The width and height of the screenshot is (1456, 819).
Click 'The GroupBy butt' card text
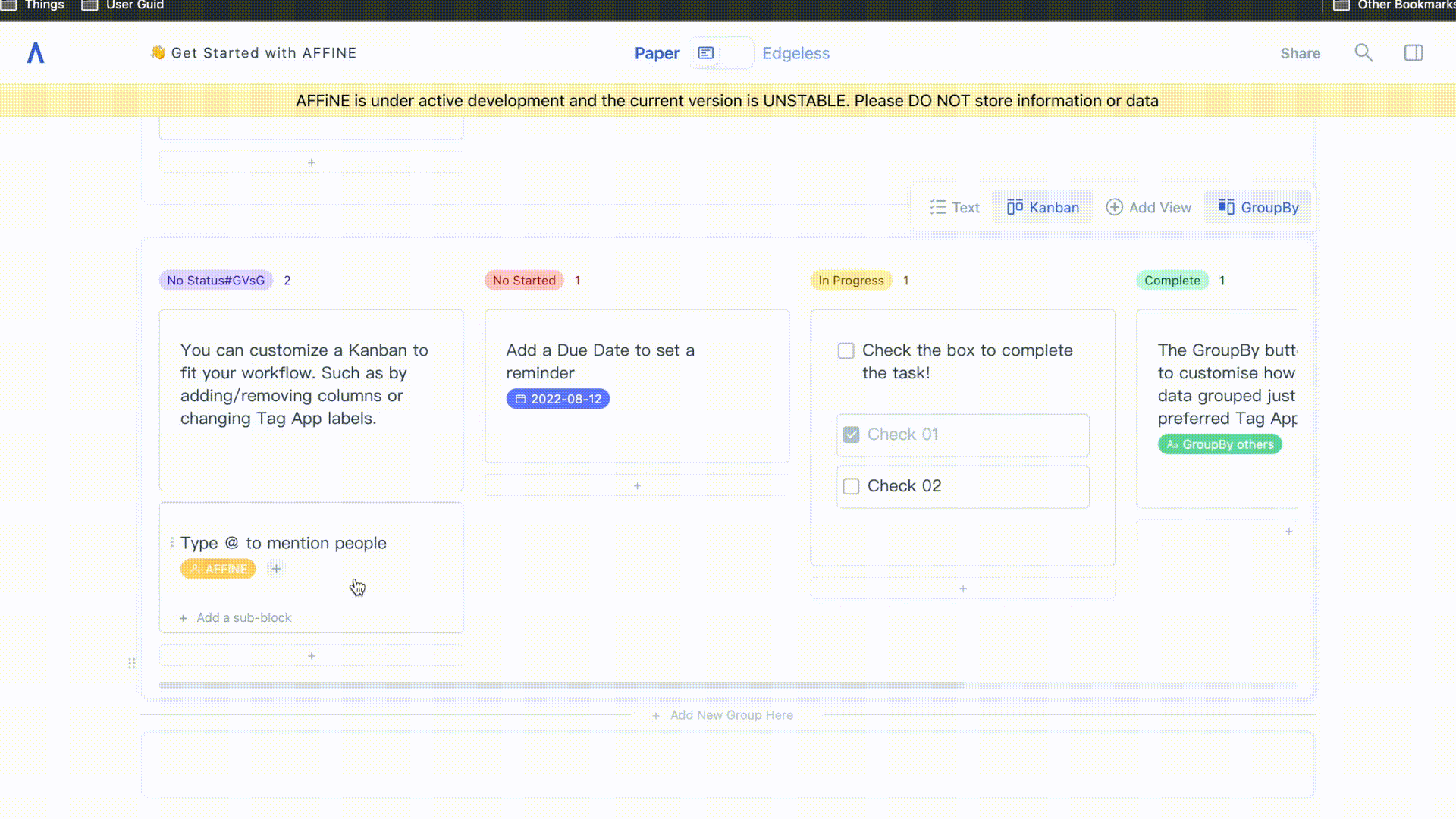tap(1227, 384)
